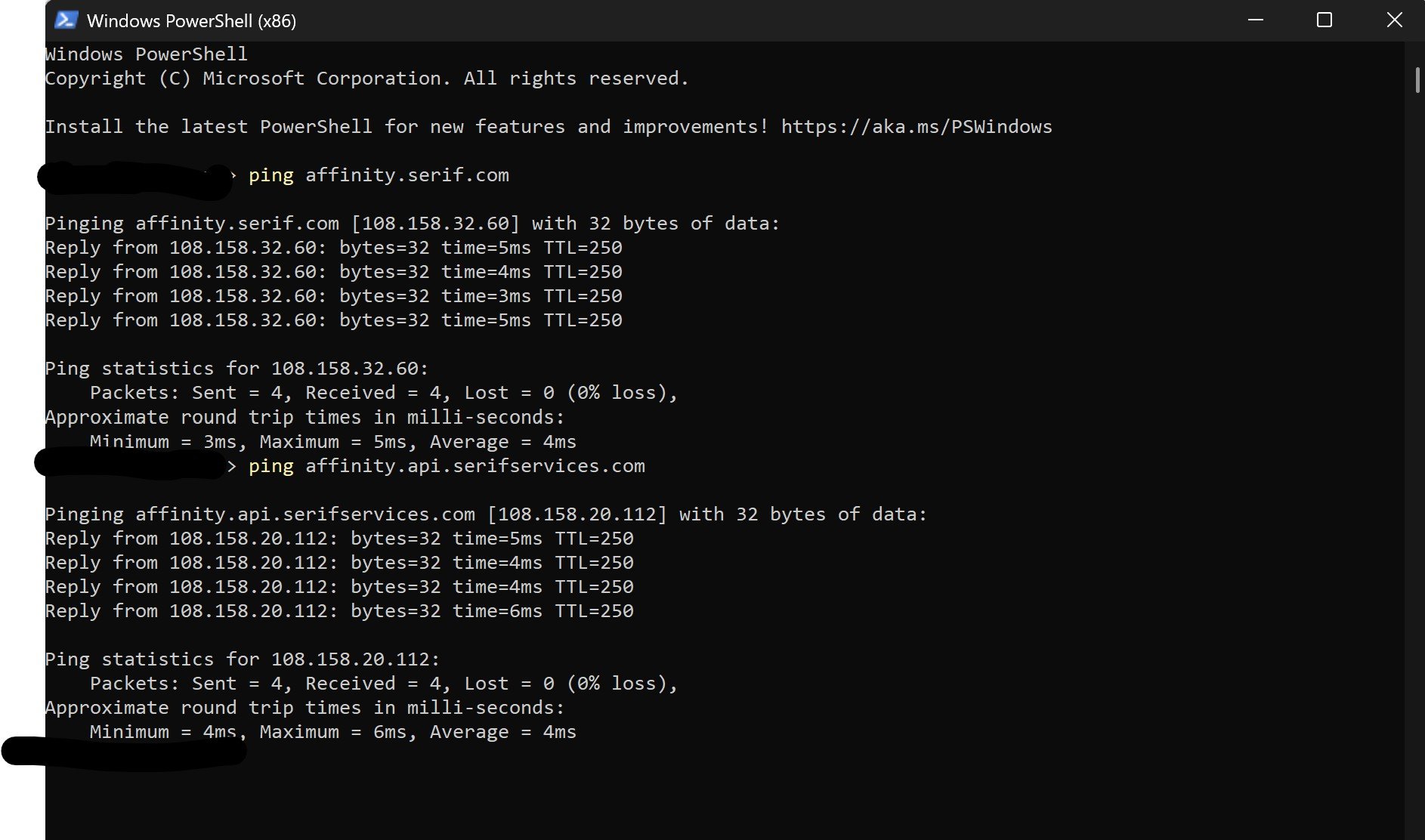Click the vertical scrollbar thumb
Screen dimensions: 1425x840
click(x=1417, y=79)
